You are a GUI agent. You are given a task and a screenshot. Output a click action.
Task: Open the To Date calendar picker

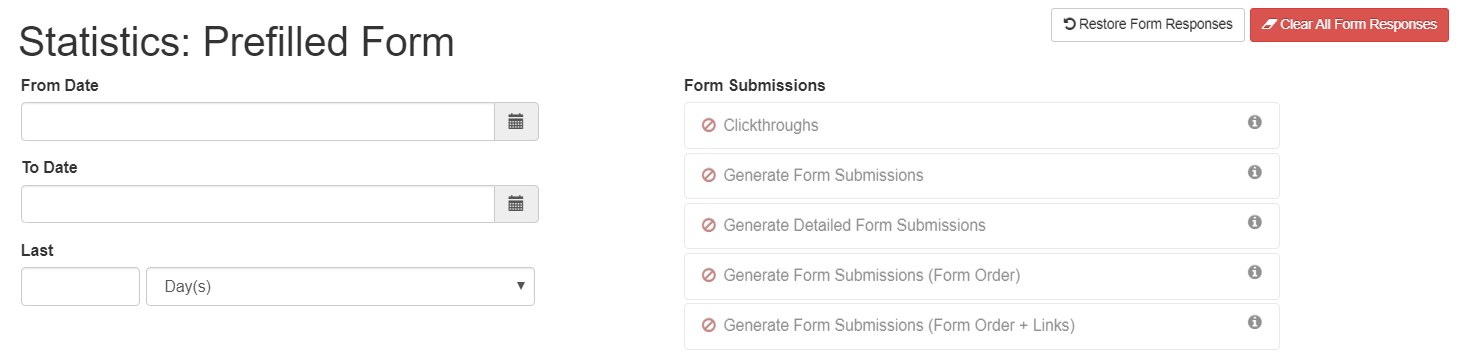(516, 204)
